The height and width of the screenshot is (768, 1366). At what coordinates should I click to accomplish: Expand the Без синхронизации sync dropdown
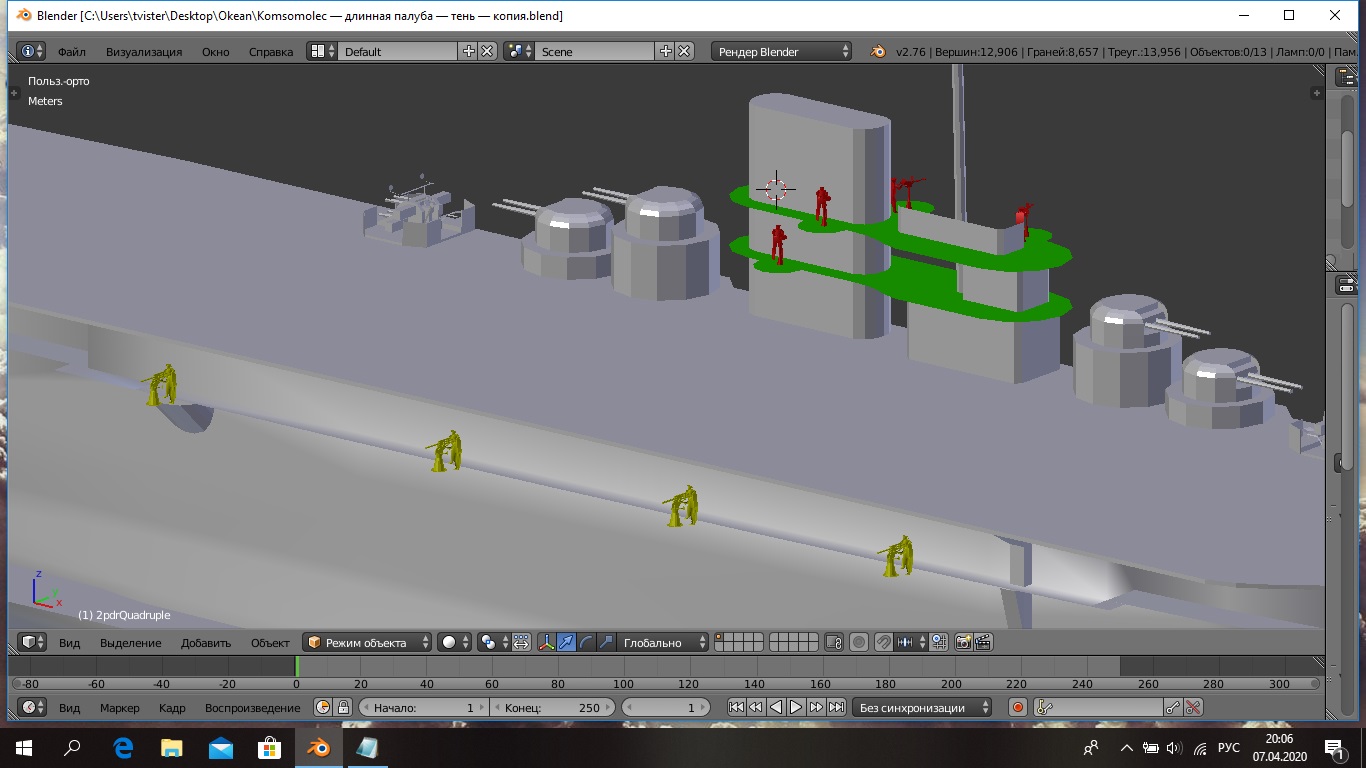tap(924, 707)
